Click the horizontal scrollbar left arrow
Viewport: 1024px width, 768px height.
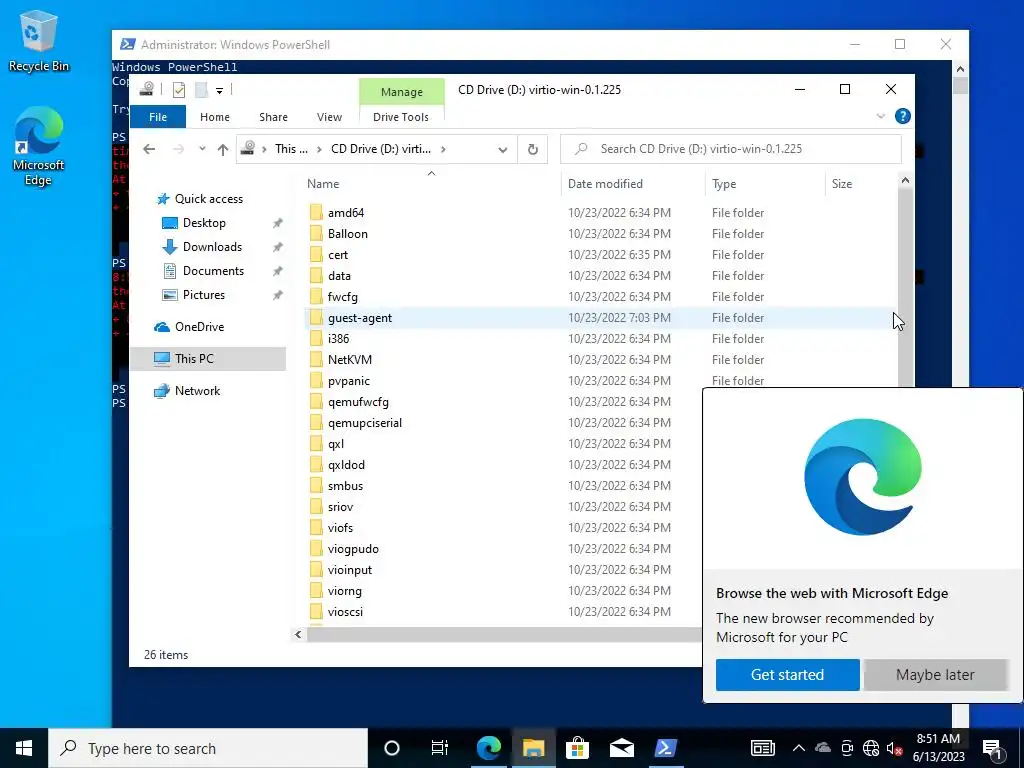coord(298,634)
